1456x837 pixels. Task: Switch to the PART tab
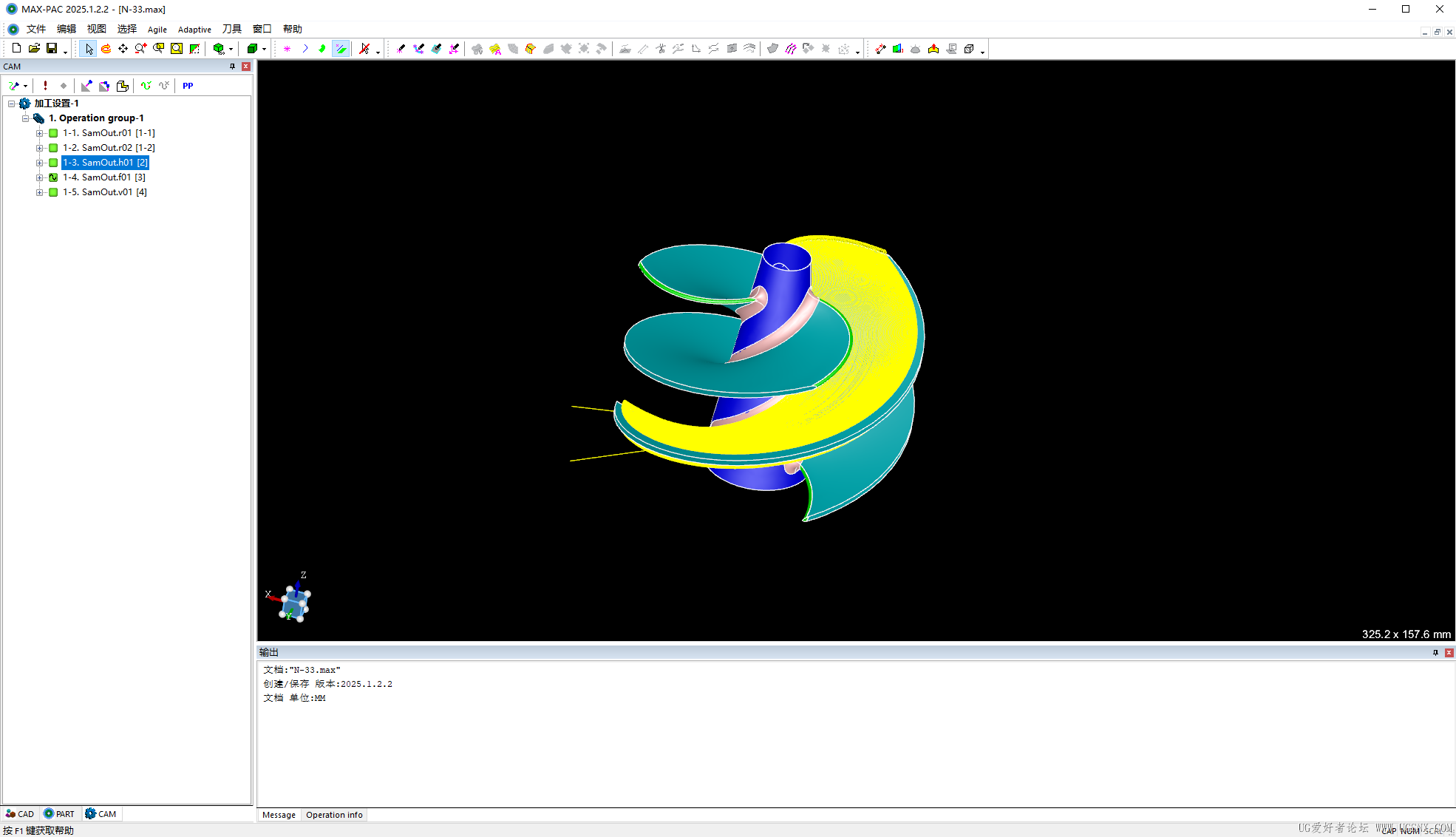click(59, 814)
